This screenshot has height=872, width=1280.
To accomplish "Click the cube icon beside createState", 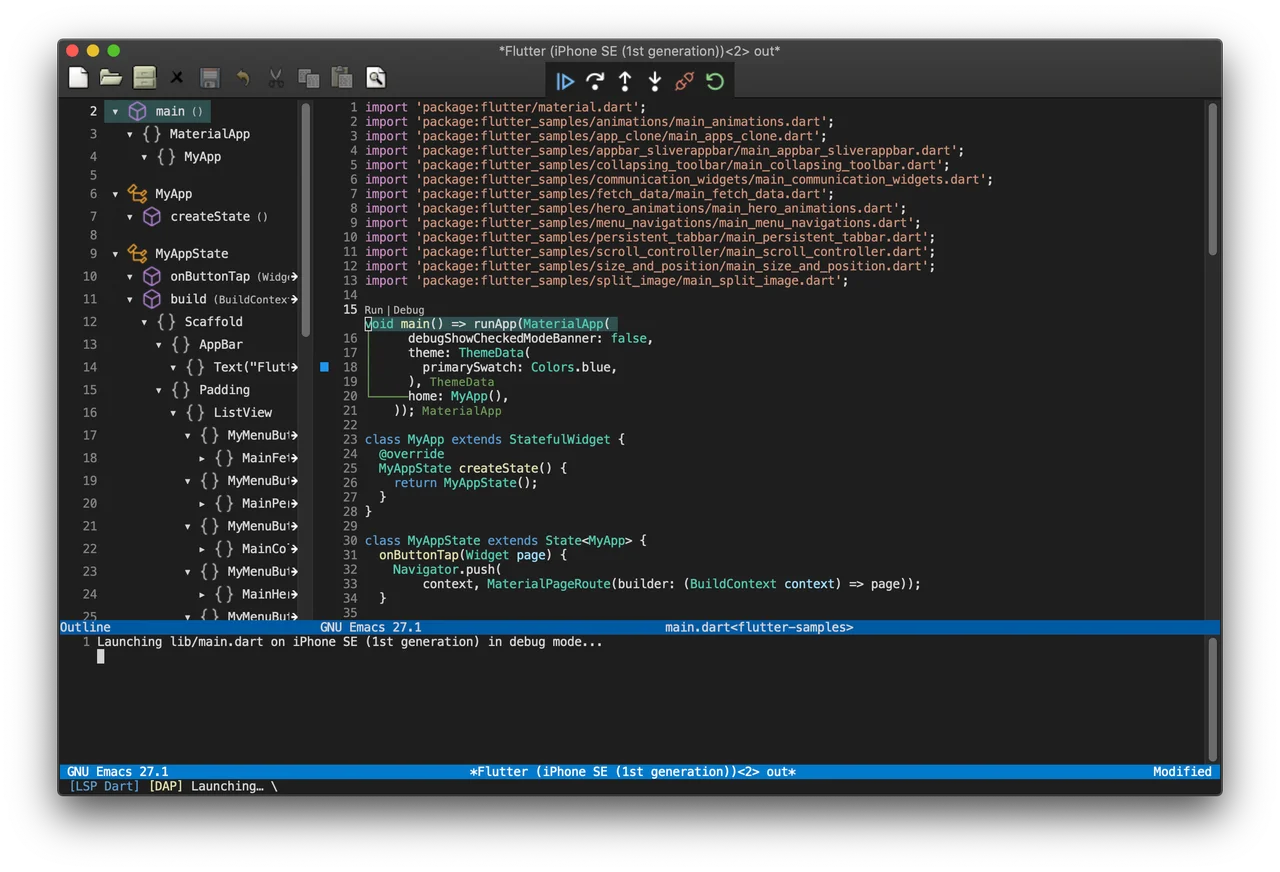I will pos(152,216).
